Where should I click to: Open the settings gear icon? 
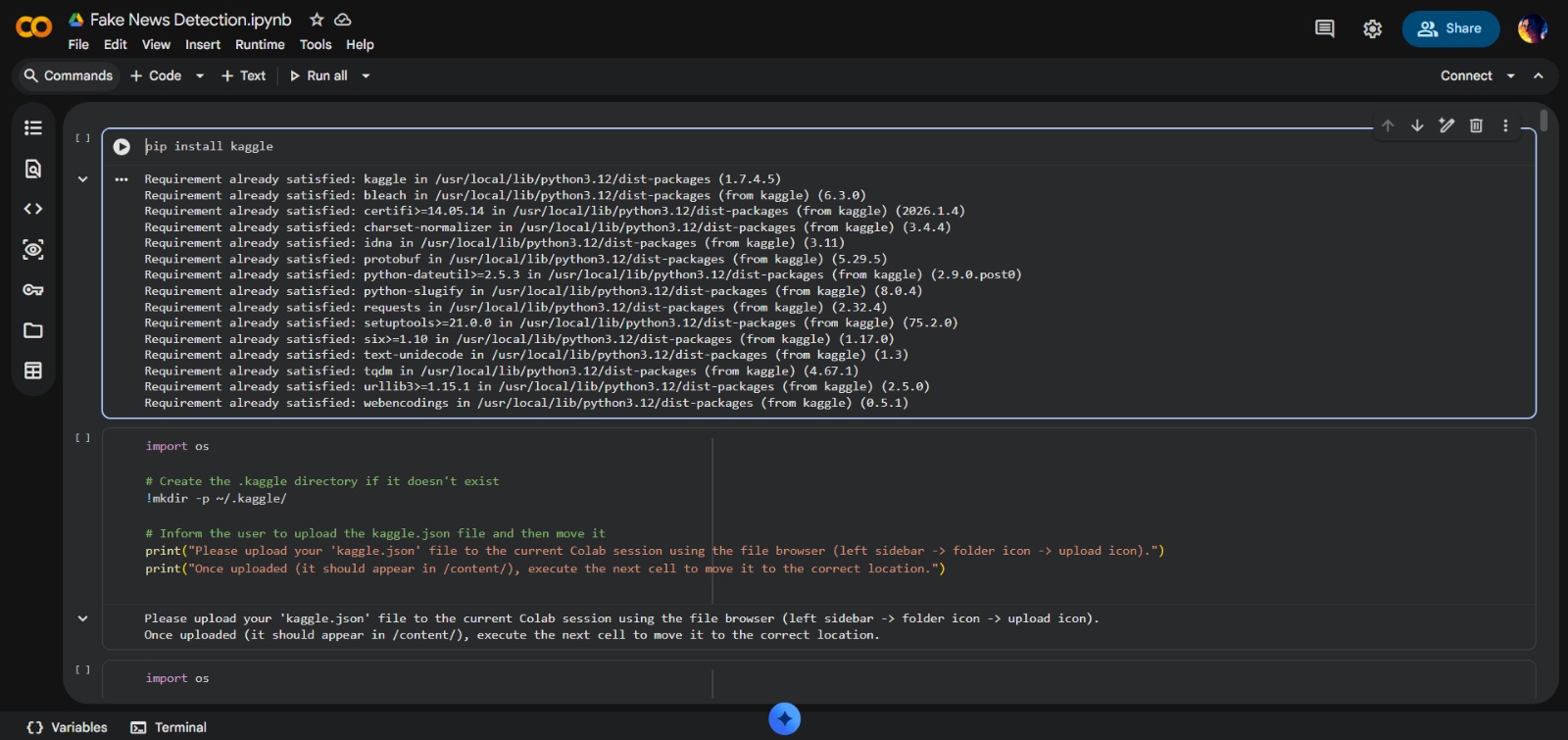(x=1372, y=29)
